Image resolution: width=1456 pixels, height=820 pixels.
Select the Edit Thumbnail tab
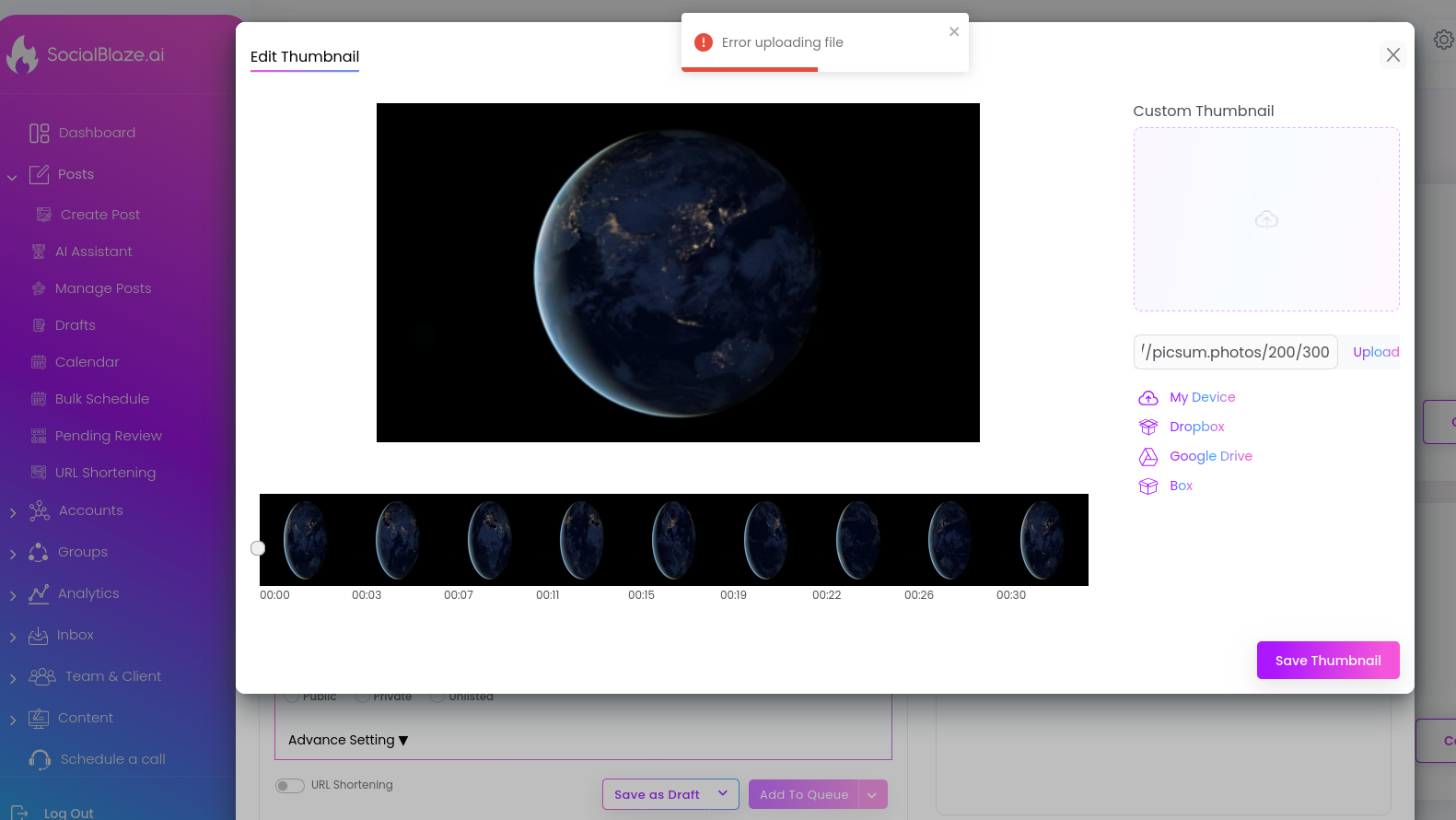click(x=305, y=57)
